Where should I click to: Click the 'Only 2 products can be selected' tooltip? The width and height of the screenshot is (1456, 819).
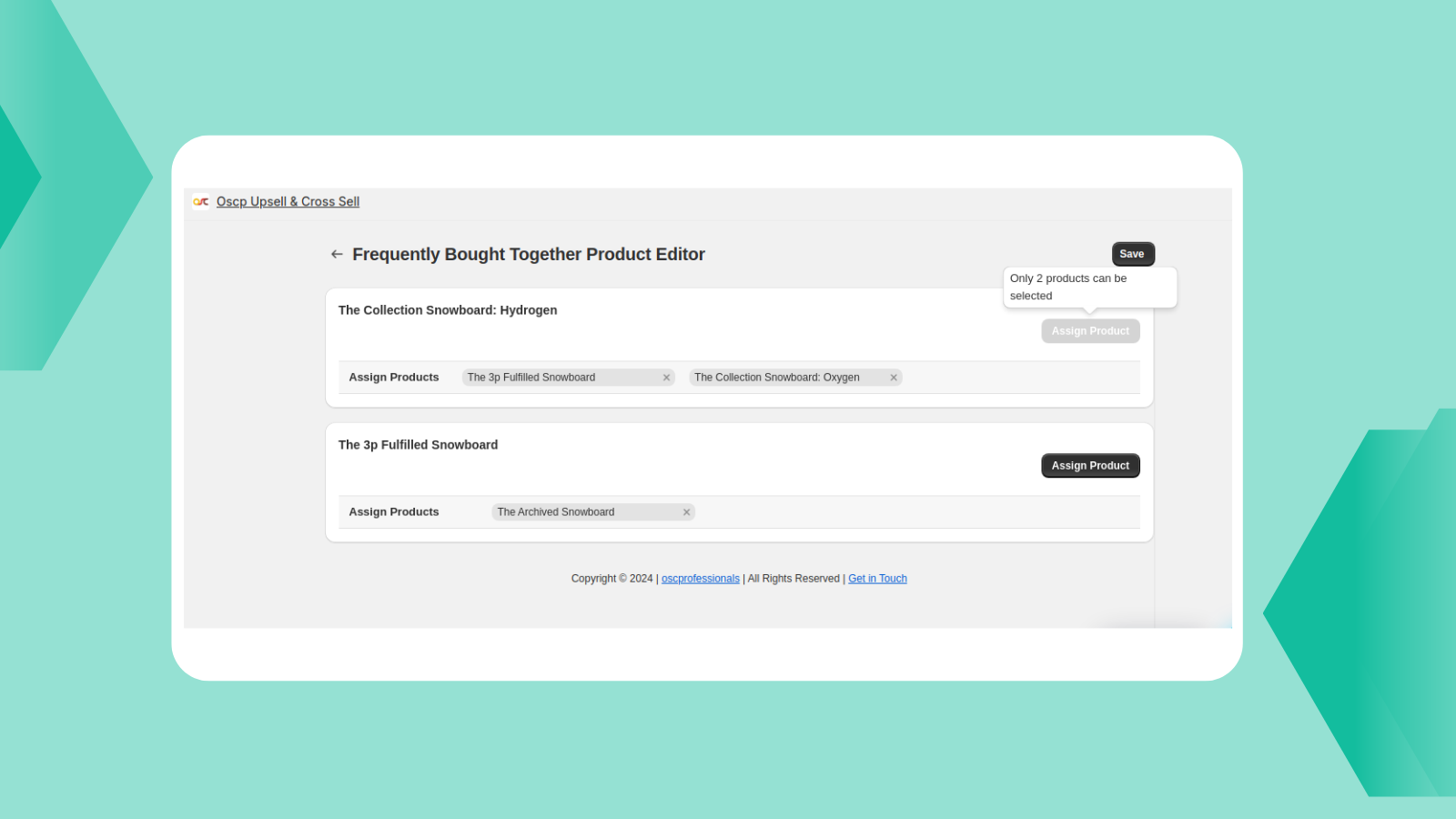(1088, 287)
